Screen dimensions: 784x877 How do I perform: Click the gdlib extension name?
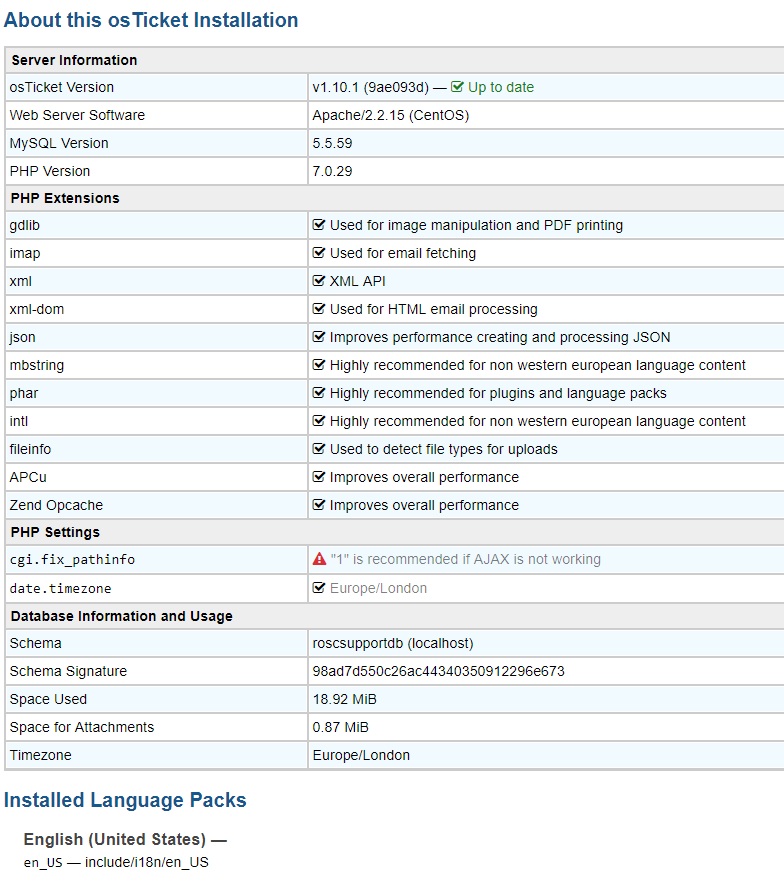pyautogui.click(x=25, y=225)
